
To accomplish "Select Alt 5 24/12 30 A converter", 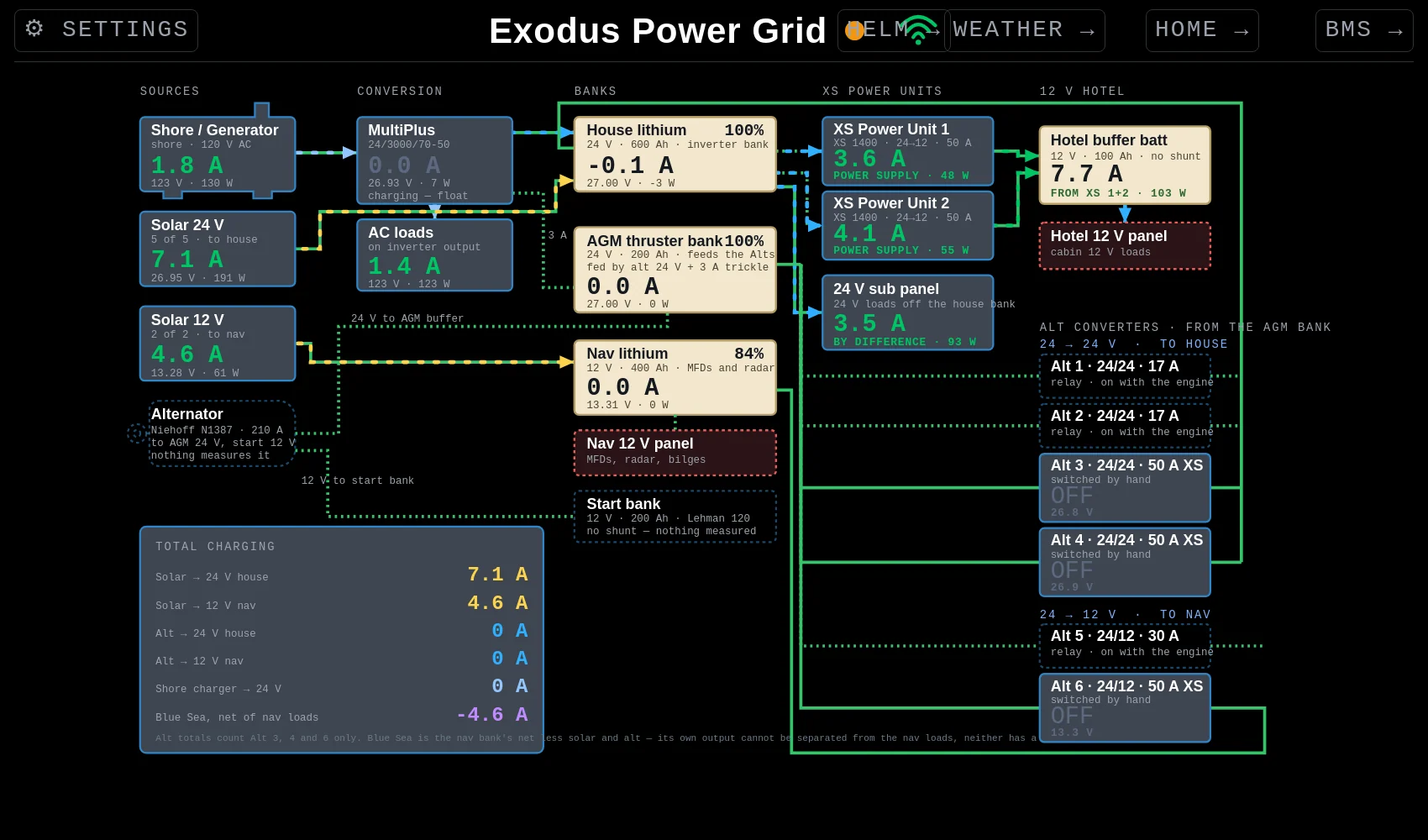I will click(1125, 645).
